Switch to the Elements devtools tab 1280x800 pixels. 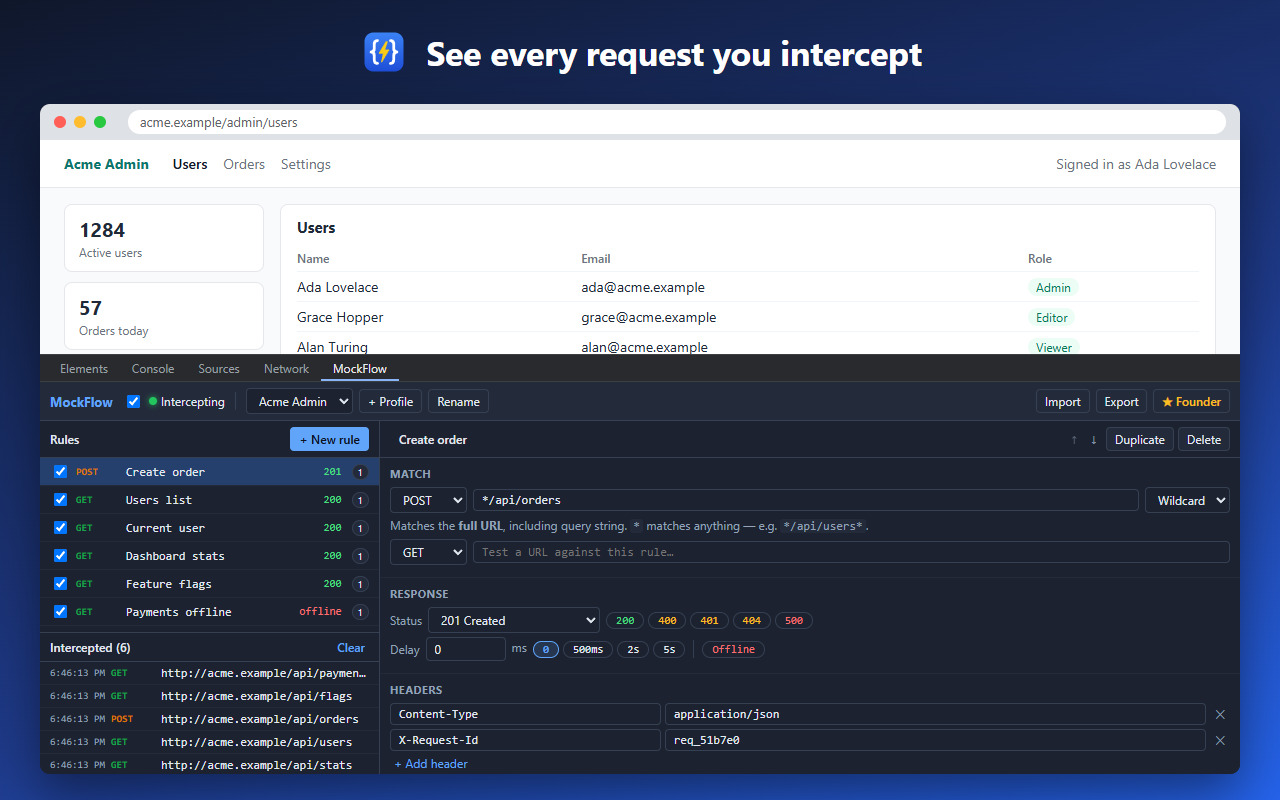pos(84,369)
